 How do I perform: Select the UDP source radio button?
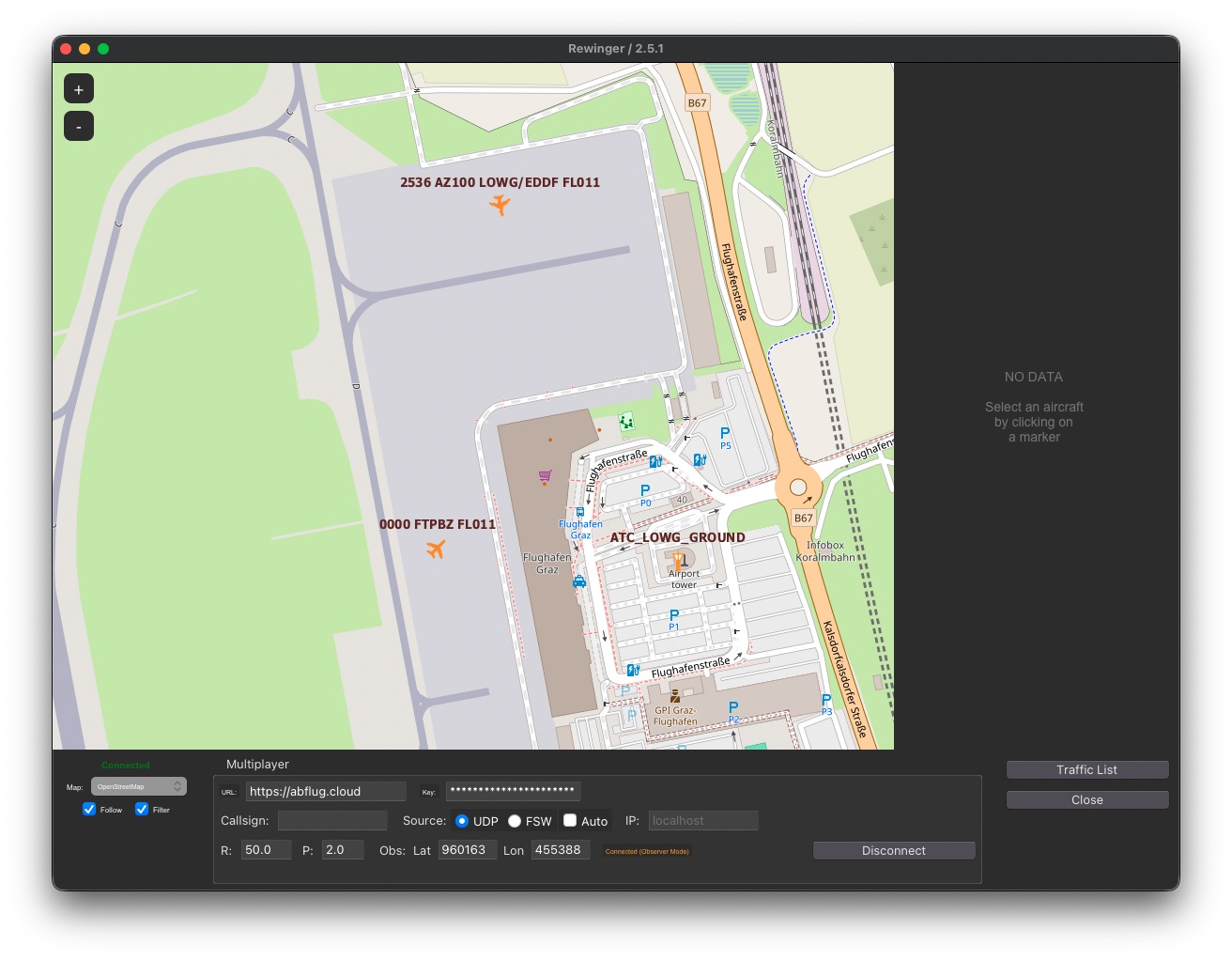462,820
